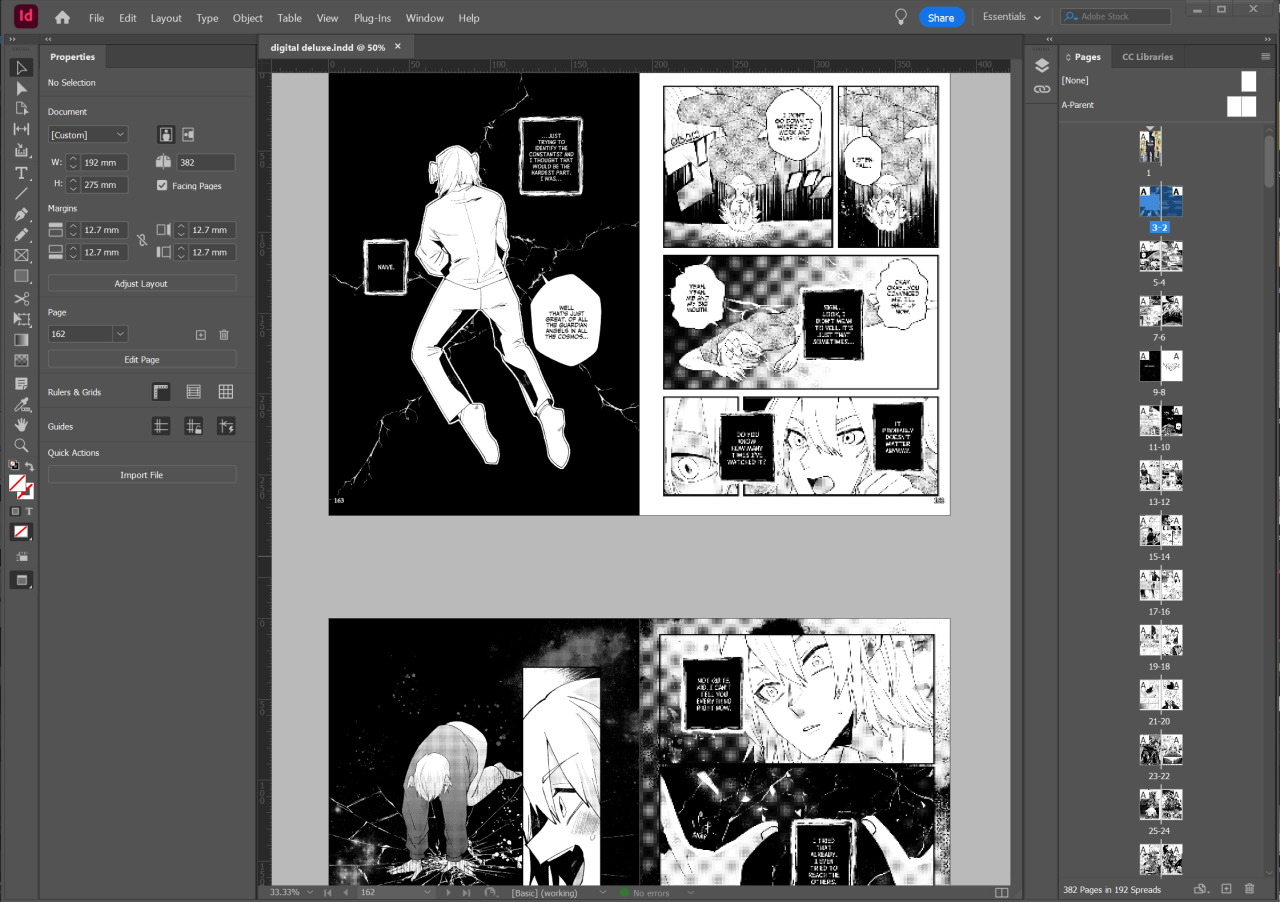
Task: Click the Adjust Layout button
Action: pos(142,284)
